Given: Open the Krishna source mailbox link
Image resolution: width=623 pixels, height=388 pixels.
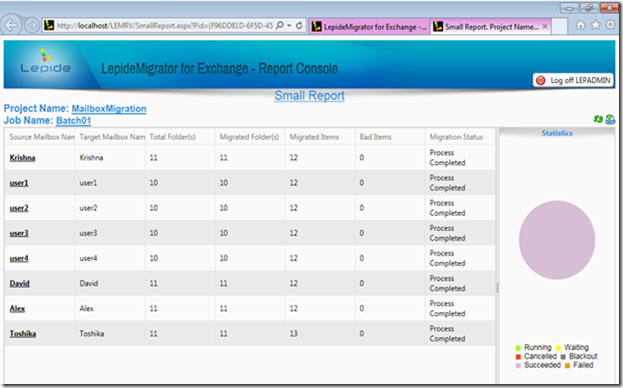Looking at the screenshot, I should pyautogui.click(x=22, y=158).
